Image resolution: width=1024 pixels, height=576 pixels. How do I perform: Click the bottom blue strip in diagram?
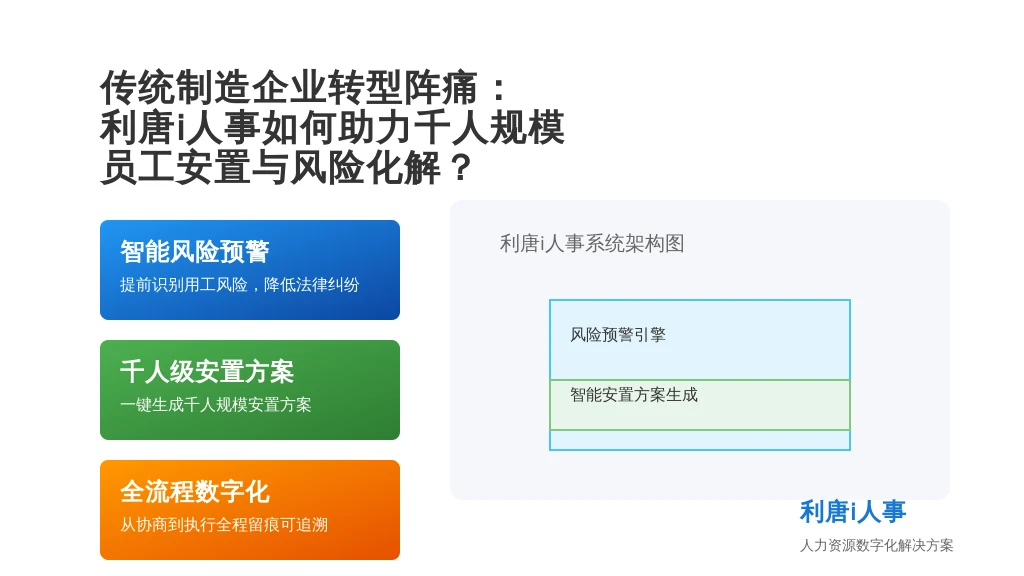coord(699,440)
